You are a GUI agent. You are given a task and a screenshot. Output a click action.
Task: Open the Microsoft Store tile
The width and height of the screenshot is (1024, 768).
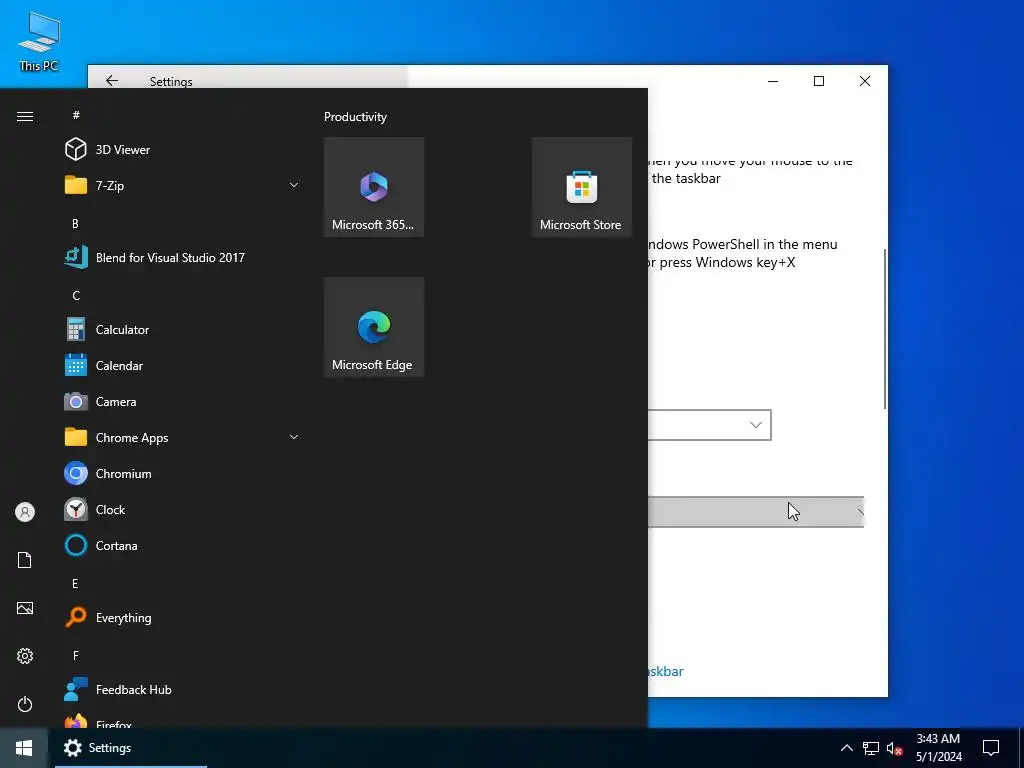[581, 187]
